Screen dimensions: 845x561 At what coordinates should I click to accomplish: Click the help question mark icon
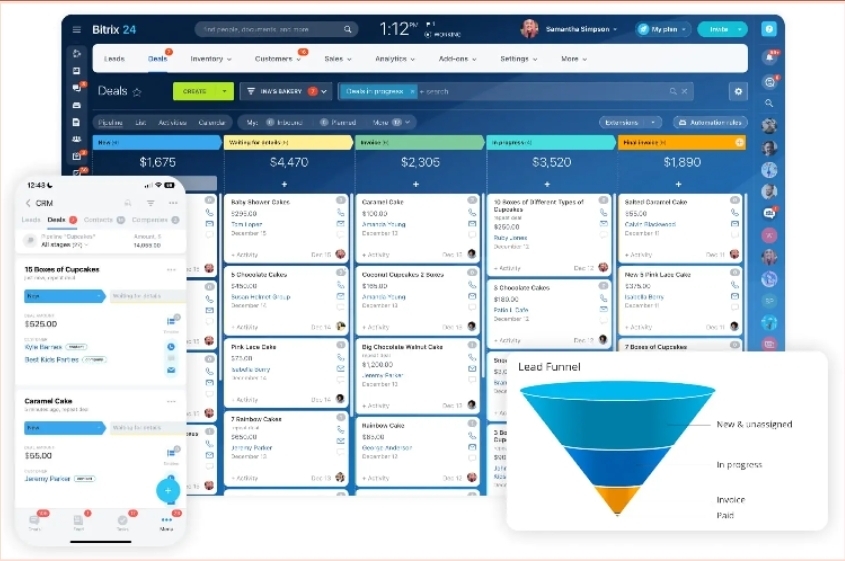coord(768,29)
